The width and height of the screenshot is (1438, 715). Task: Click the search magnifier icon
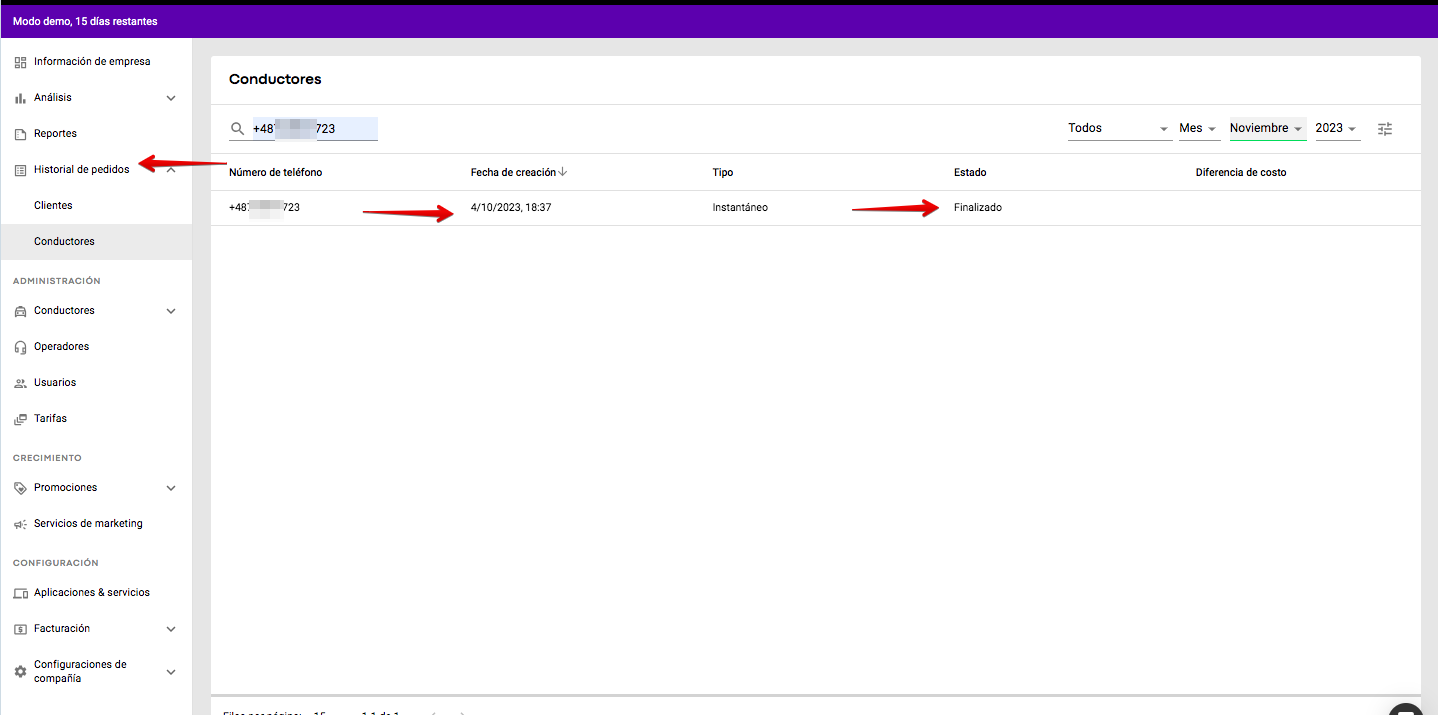click(x=237, y=129)
